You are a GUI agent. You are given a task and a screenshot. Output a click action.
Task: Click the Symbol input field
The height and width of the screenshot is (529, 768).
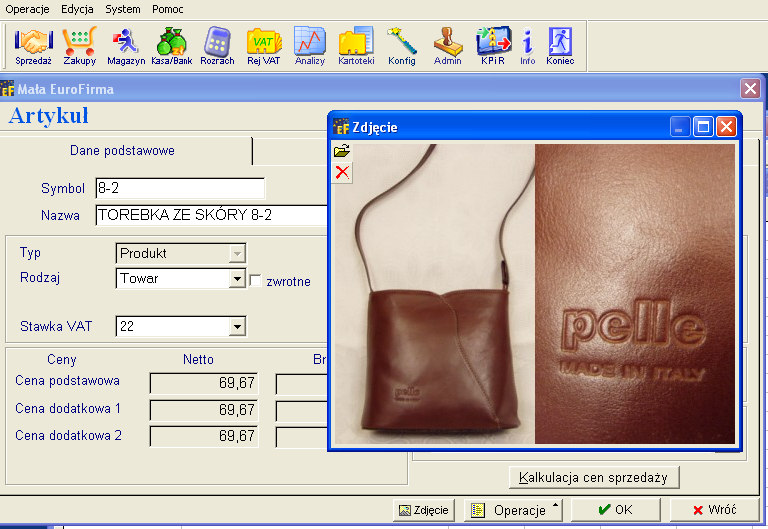pyautogui.click(x=180, y=188)
